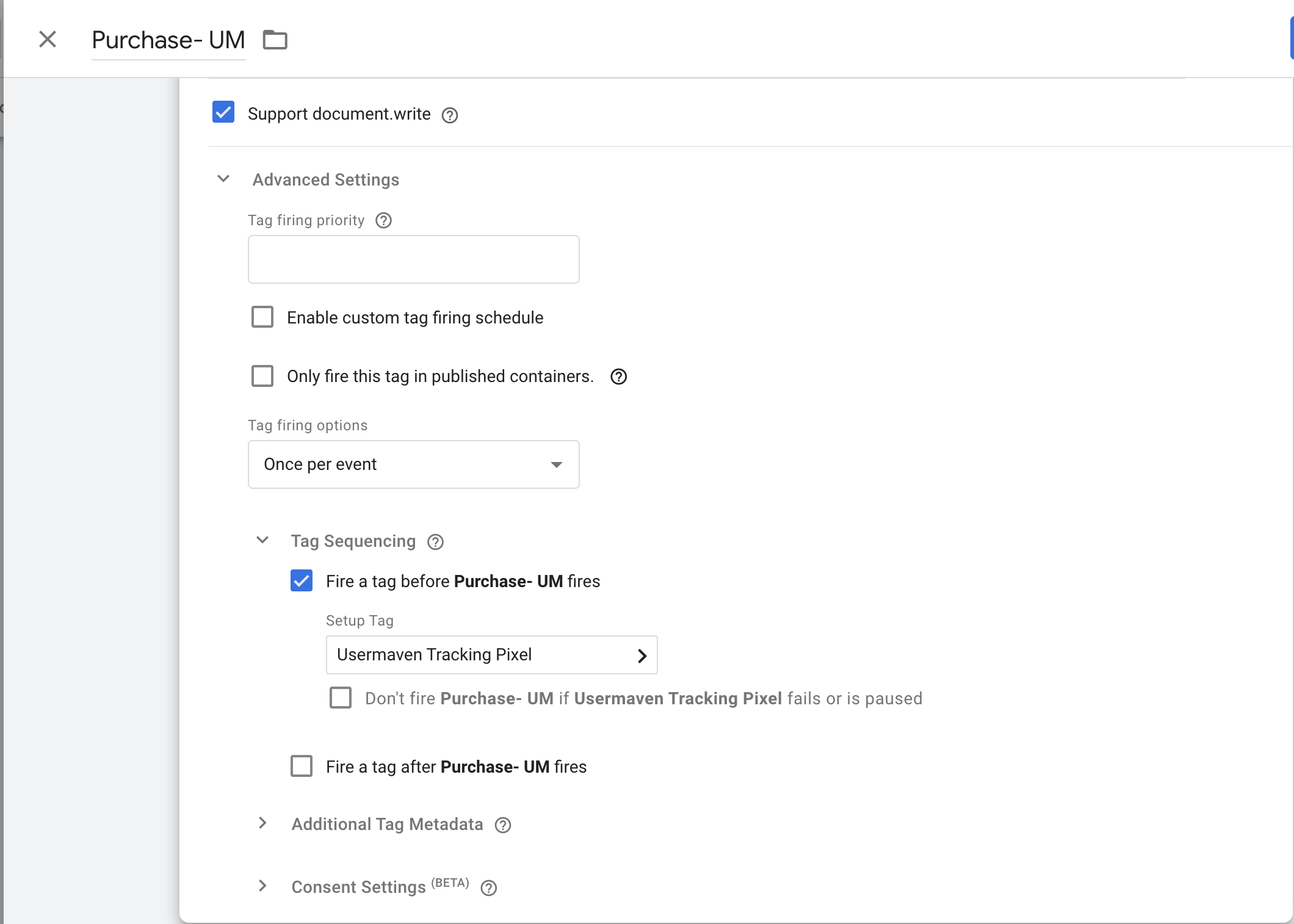Click the Purchase- UM title text
The width and height of the screenshot is (1294, 924).
coord(168,39)
